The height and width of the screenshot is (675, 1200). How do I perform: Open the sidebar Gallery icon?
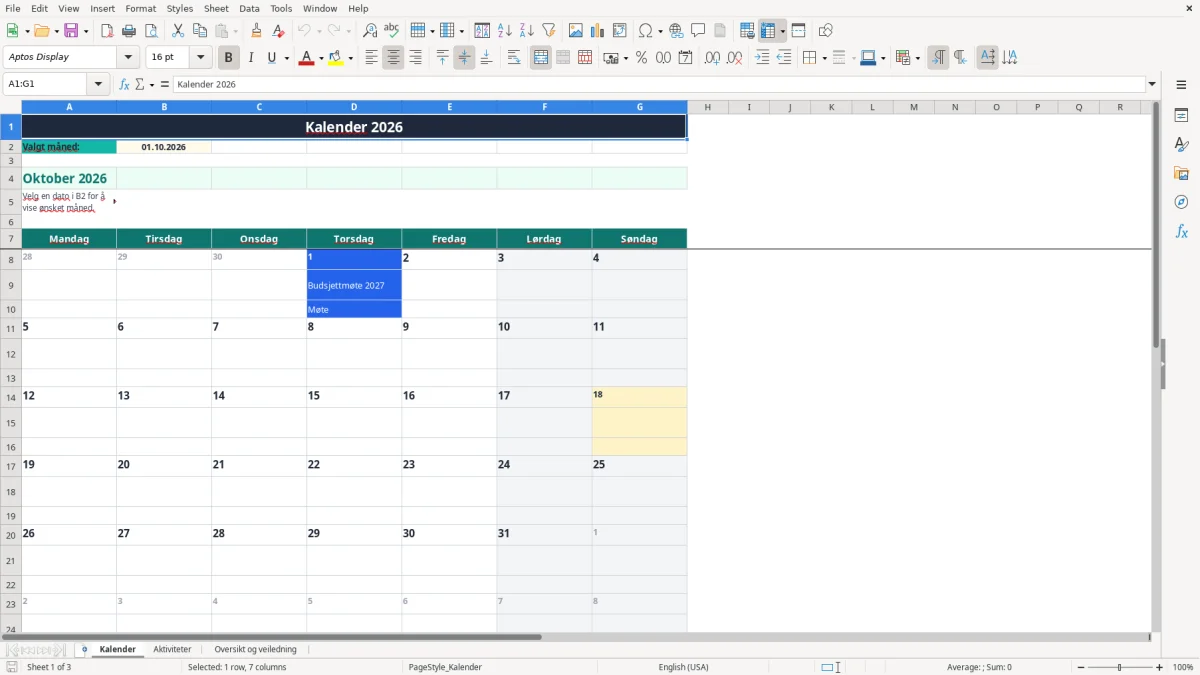click(x=1181, y=173)
